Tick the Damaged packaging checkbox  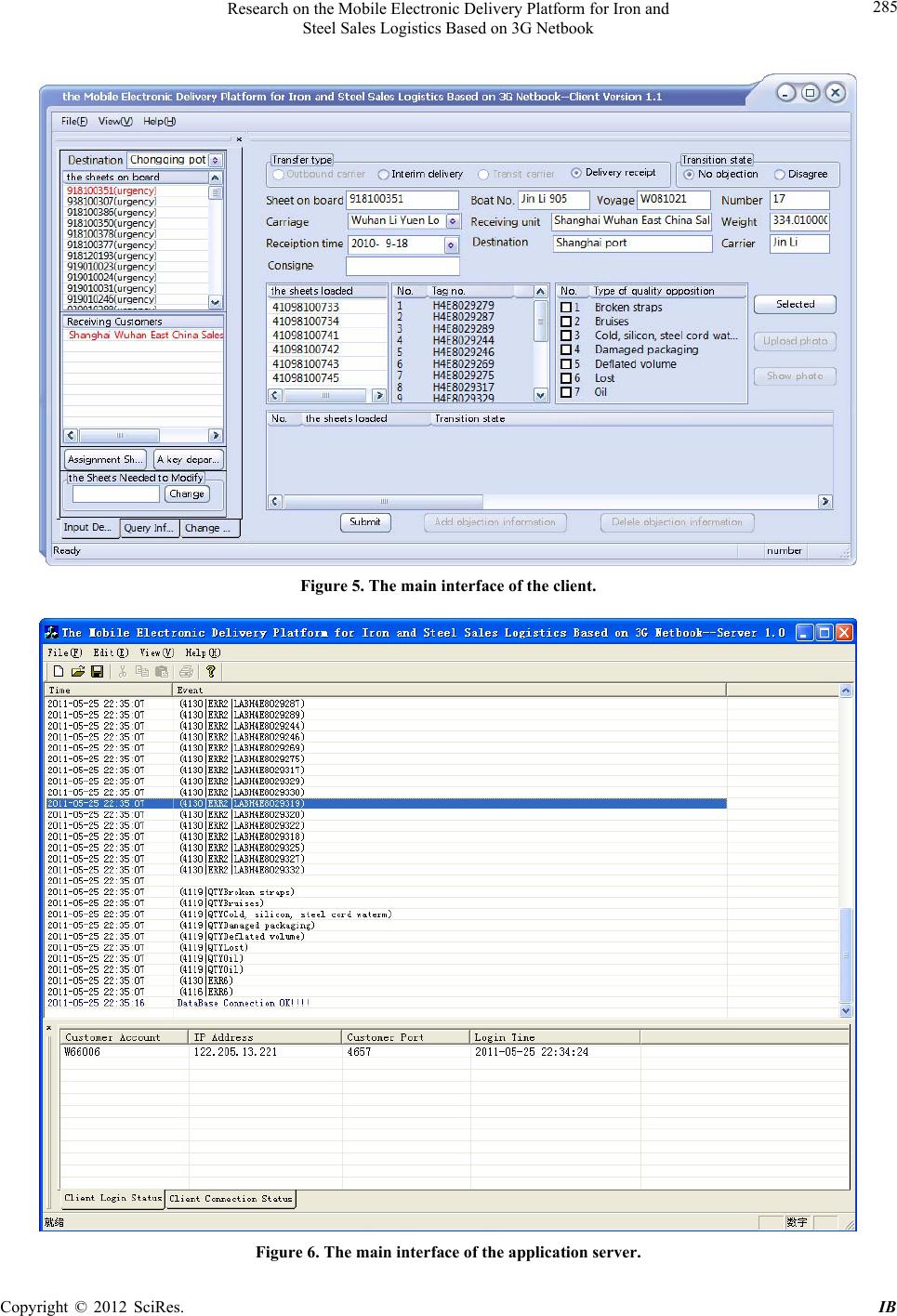[566, 350]
